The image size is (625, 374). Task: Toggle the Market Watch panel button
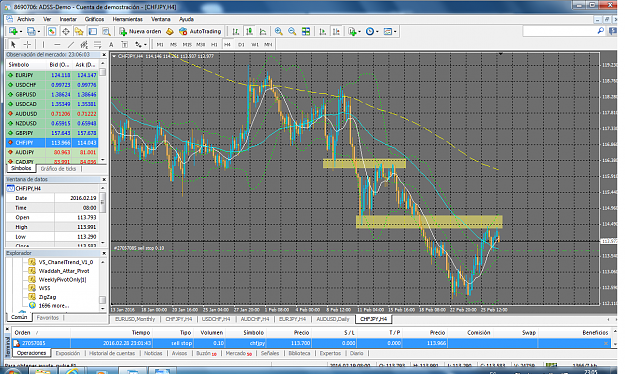52,31
